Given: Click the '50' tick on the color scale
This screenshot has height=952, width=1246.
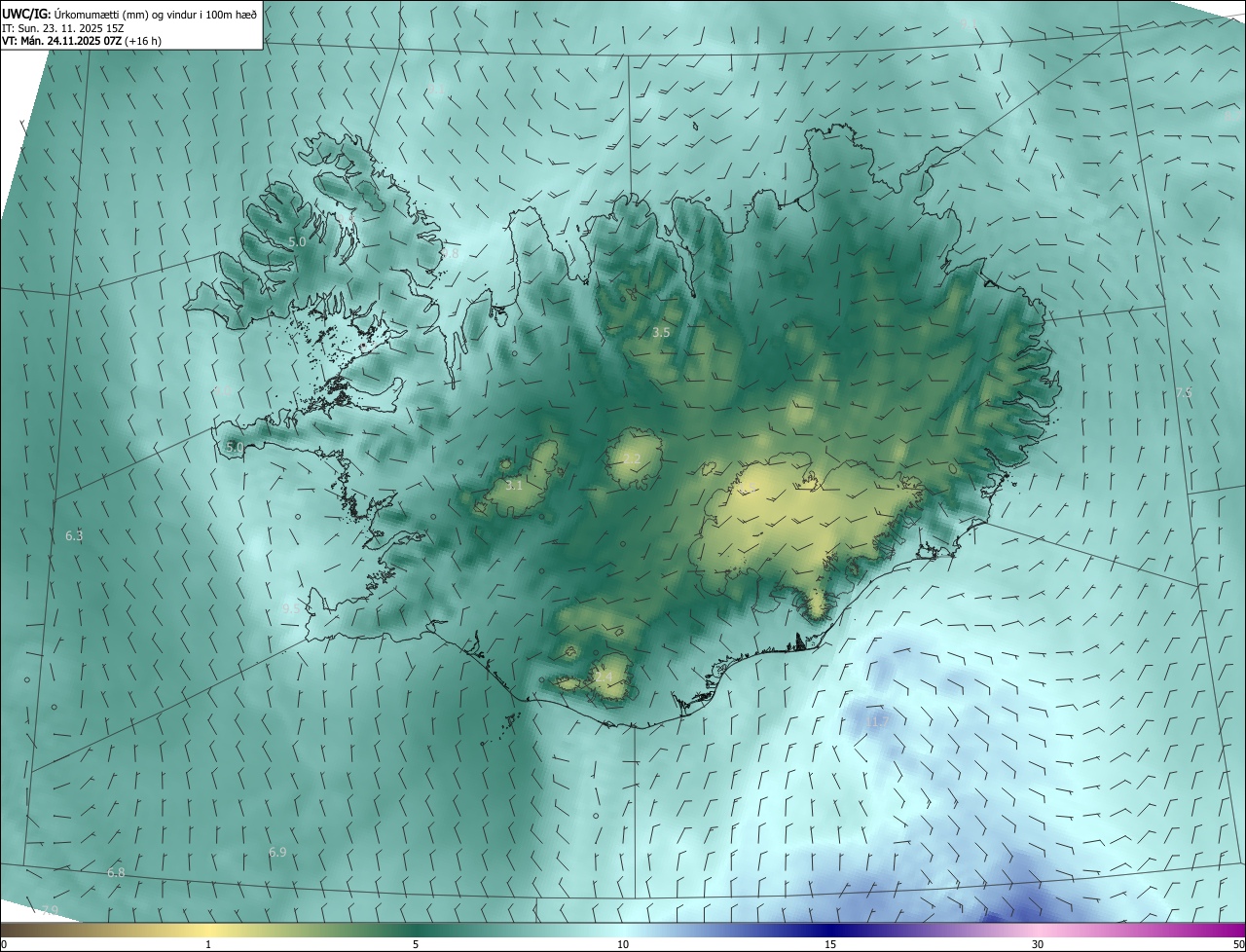Looking at the screenshot, I should (1238, 944).
